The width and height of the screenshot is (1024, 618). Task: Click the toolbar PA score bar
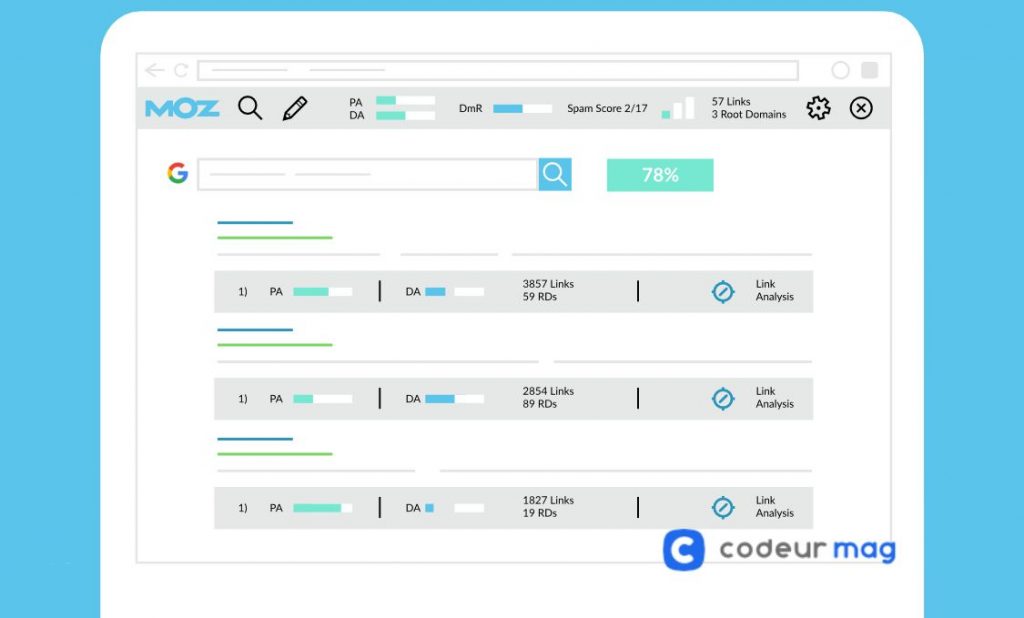coord(406,101)
